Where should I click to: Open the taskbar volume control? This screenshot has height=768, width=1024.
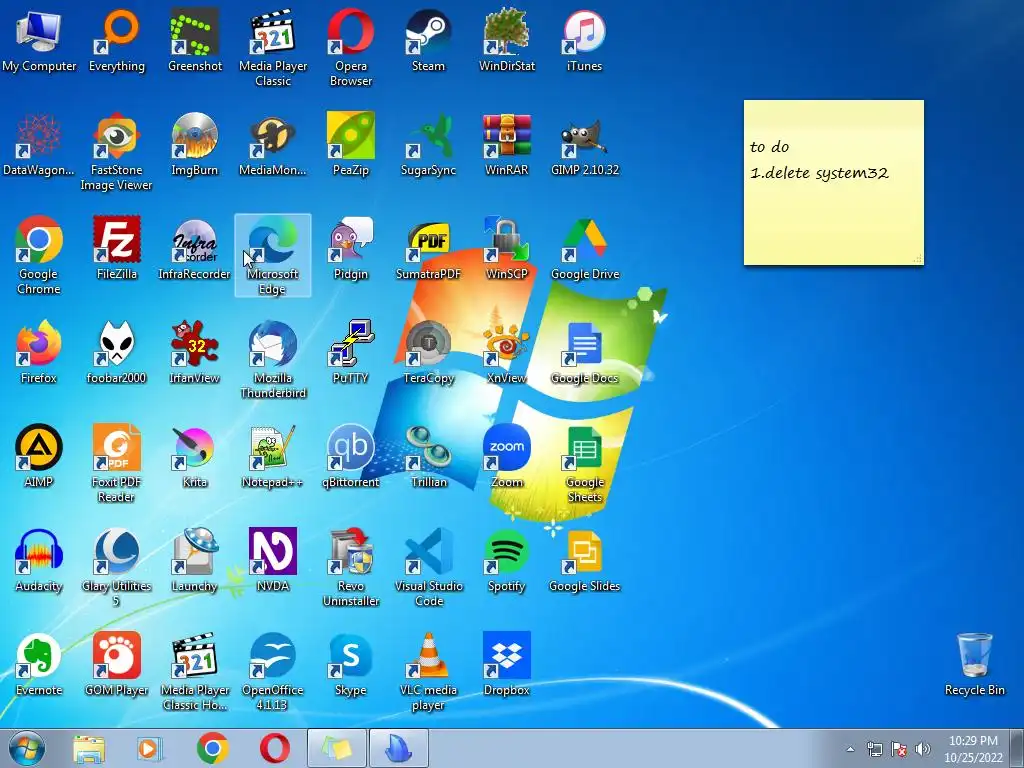922,749
